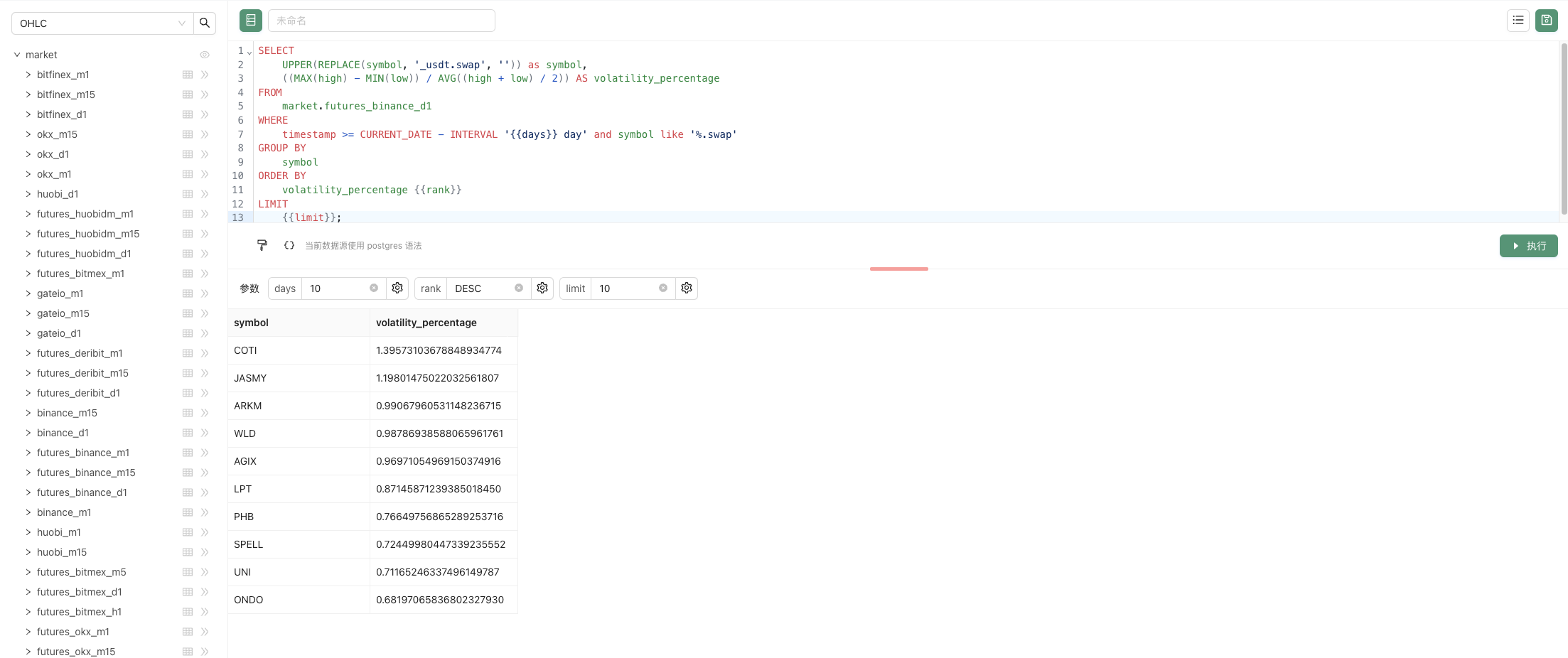The width and height of the screenshot is (1568, 658).
Task: Open settings gear for rank parameter
Action: pyautogui.click(x=542, y=288)
